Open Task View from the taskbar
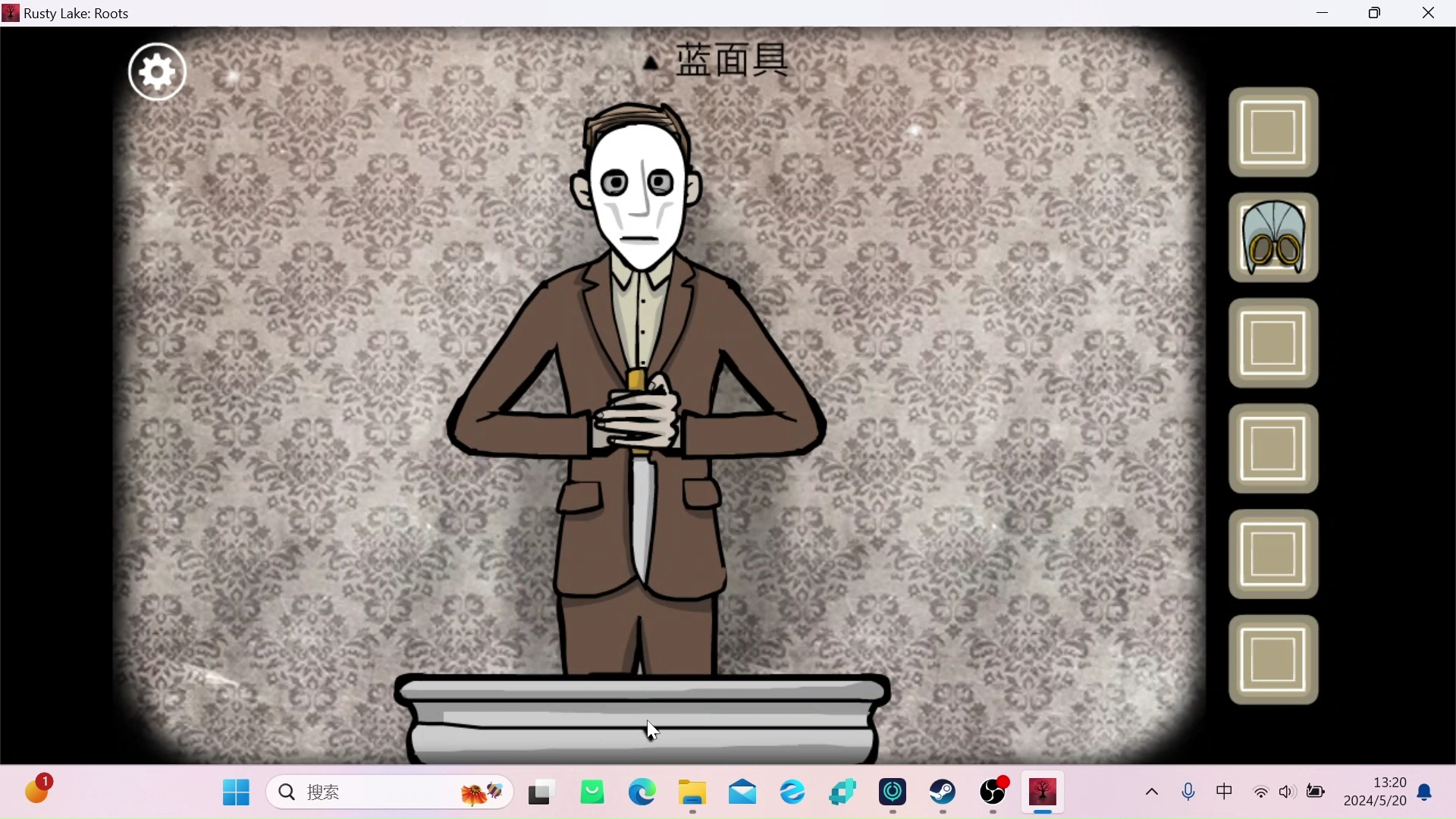 pyautogui.click(x=542, y=792)
